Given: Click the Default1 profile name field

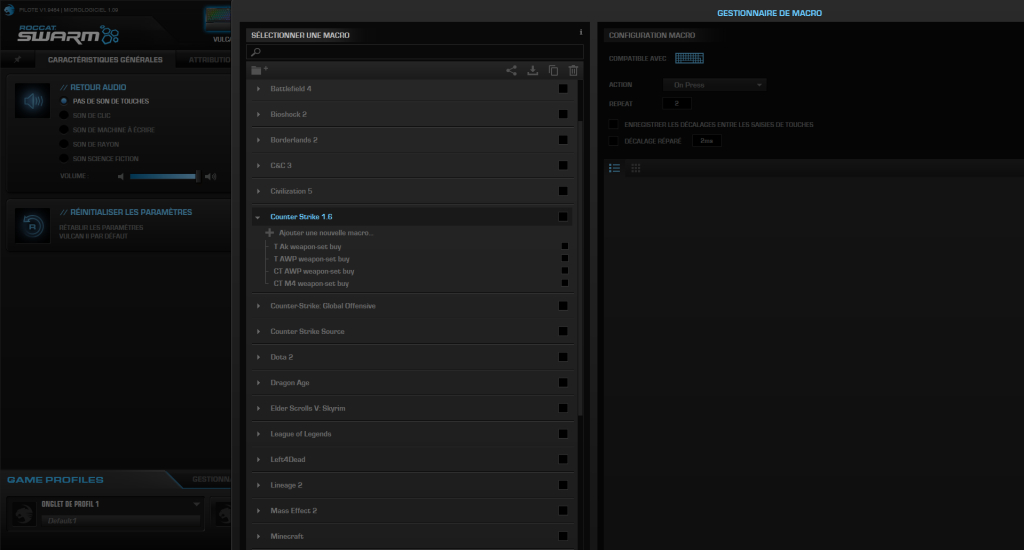Looking at the screenshot, I should tap(121, 521).
